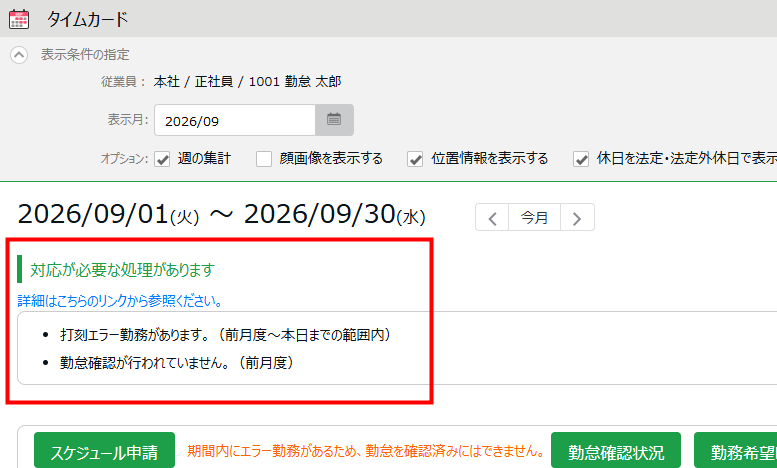Click the orange error notice about エラー勤務
Screen dimensions: 777x468
click(x=366, y=451)
